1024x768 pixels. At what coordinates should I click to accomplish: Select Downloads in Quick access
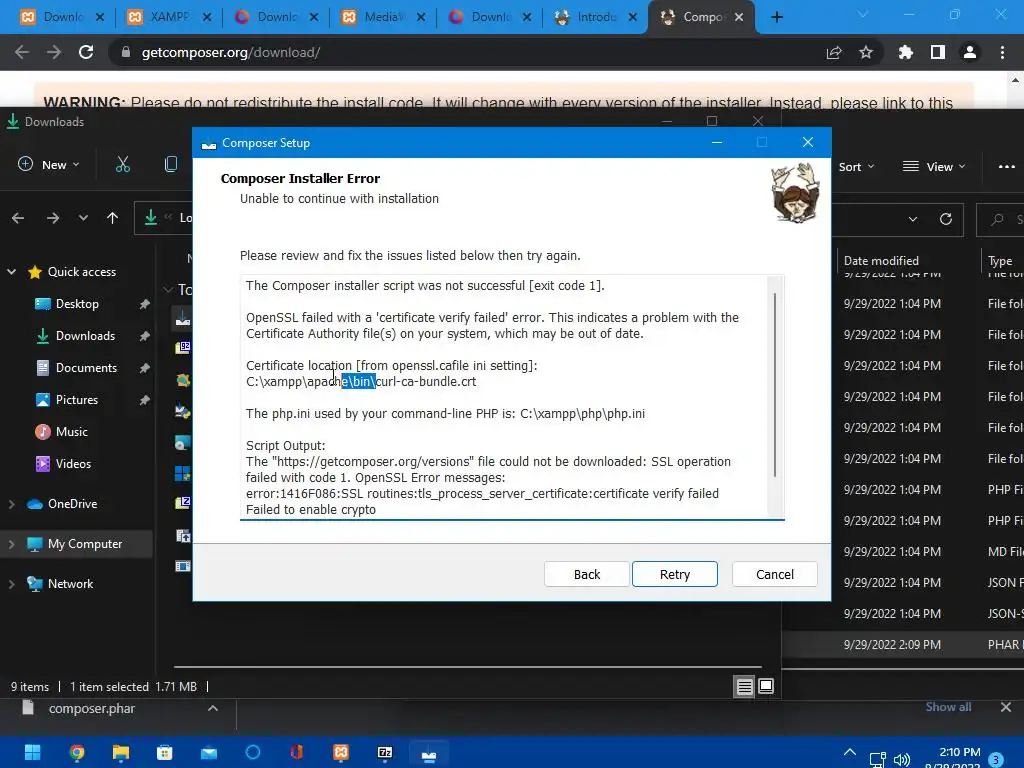click(85, 336)
